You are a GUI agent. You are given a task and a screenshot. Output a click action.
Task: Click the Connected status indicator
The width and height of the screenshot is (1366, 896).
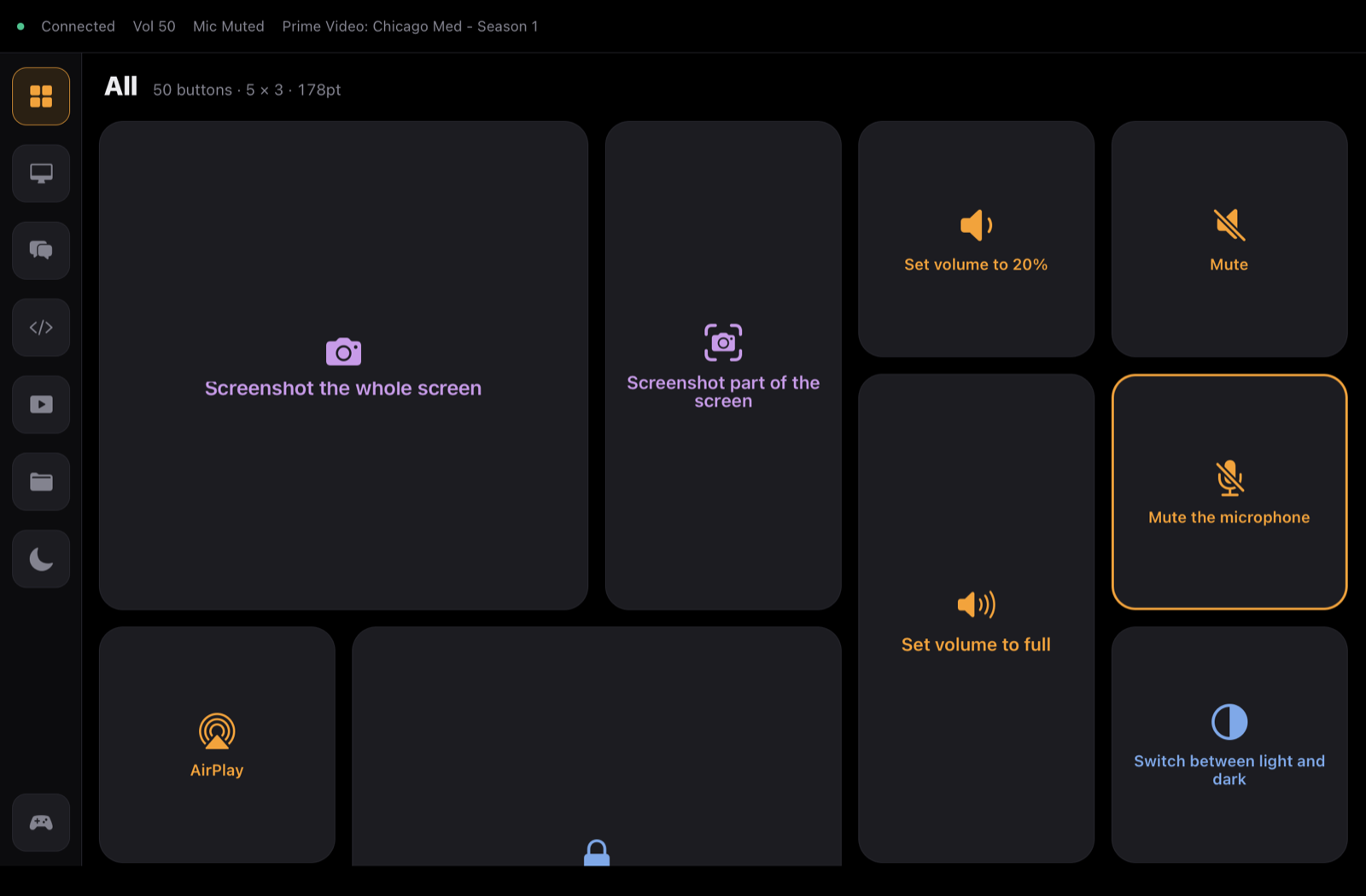click(x=67, y=26)
